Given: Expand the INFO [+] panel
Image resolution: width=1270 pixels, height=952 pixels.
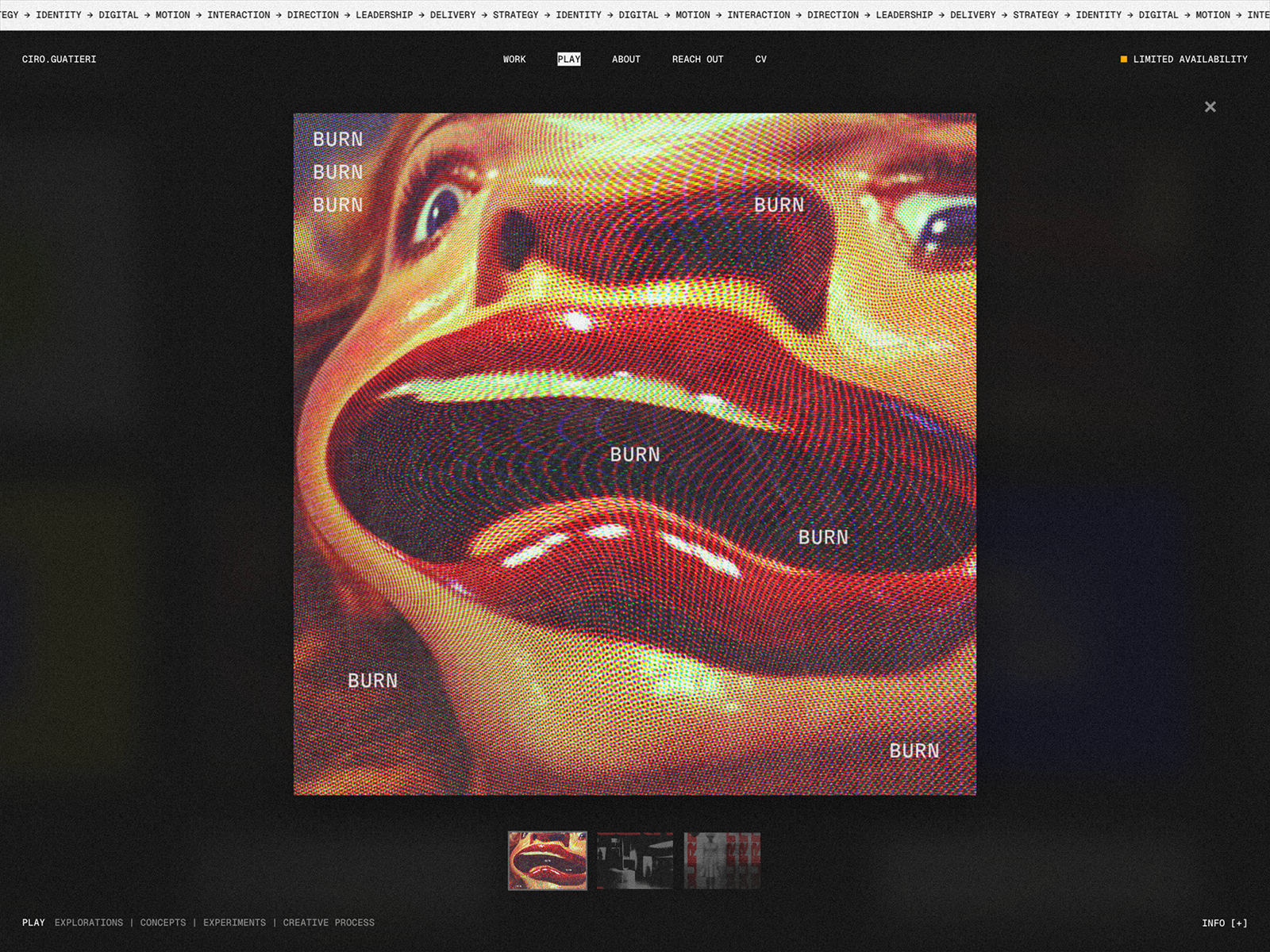Looking at the screenshot, I should point(1224,923).
